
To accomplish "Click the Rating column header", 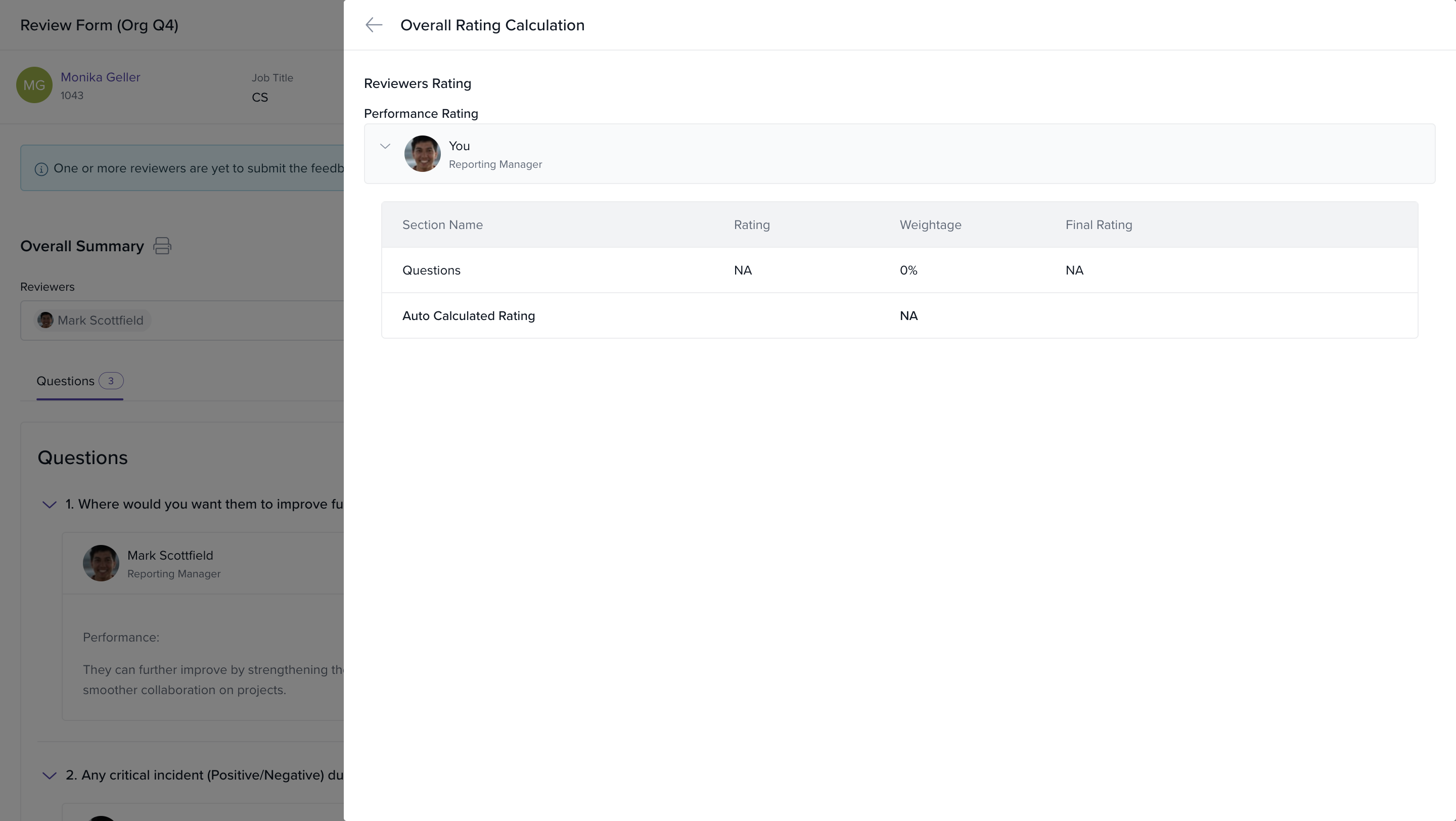I will pos(752,225).
